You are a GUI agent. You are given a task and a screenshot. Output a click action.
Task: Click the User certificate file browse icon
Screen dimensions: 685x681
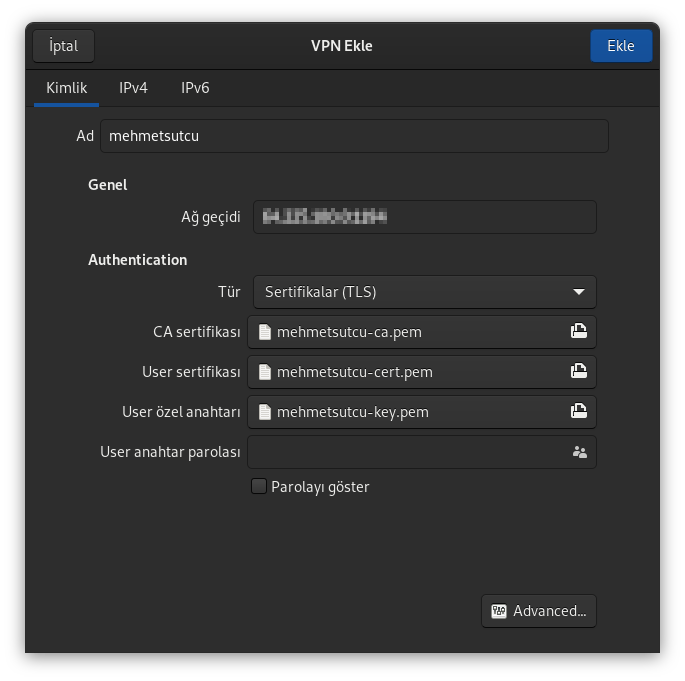tap(578, 372)
